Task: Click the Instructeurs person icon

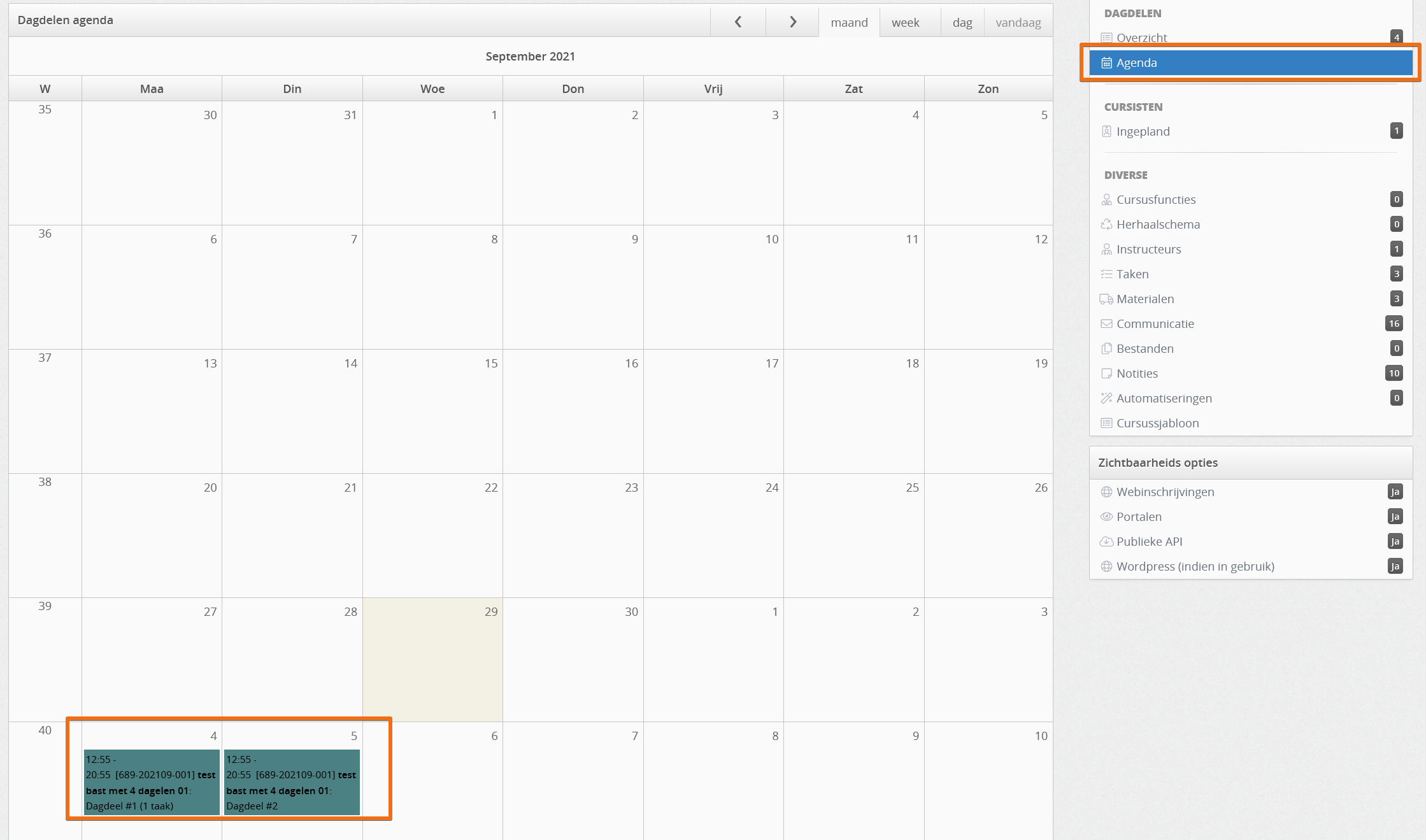Action: click(x=1106, y=250)
